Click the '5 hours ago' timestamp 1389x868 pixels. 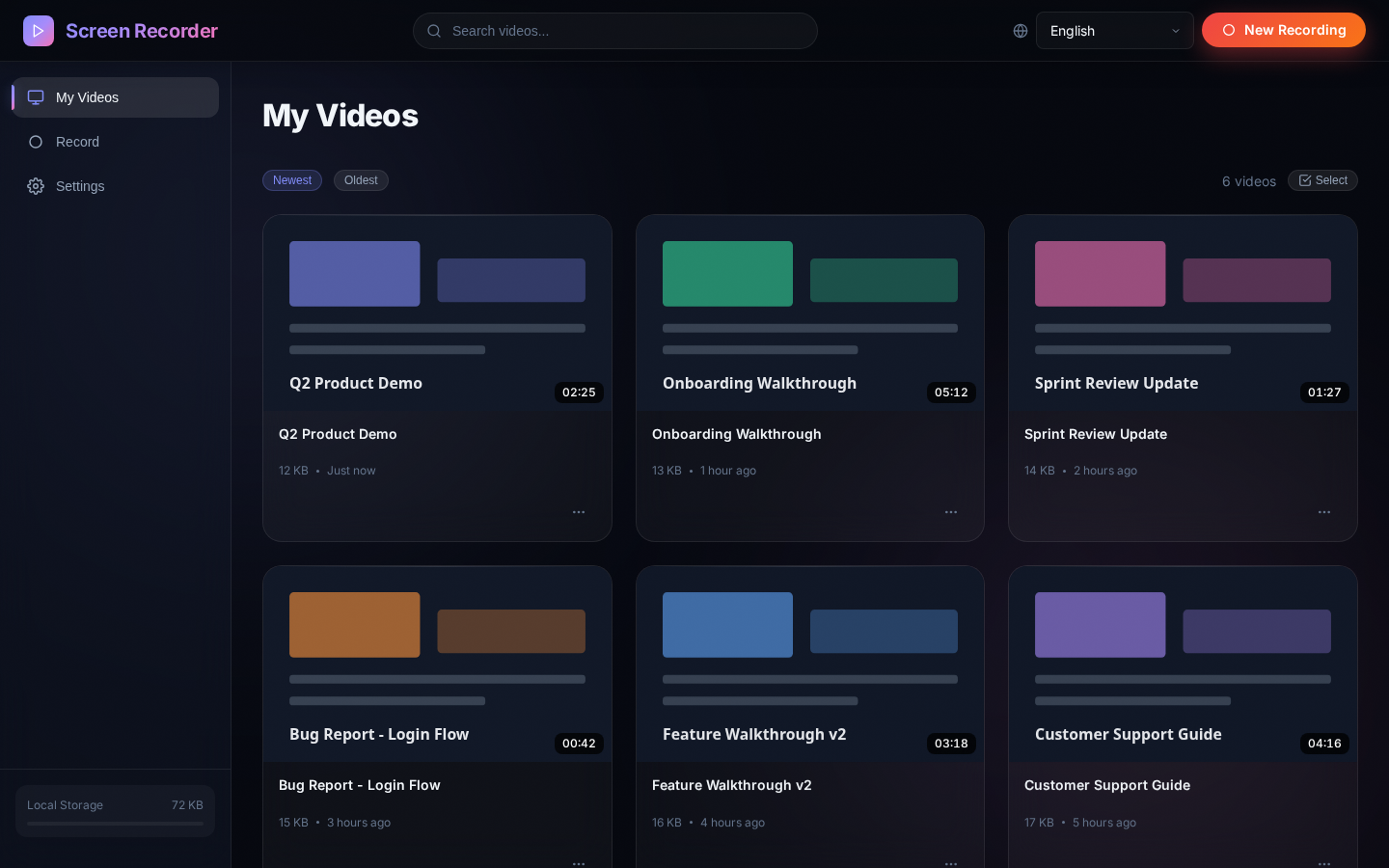click(1104, 823)
